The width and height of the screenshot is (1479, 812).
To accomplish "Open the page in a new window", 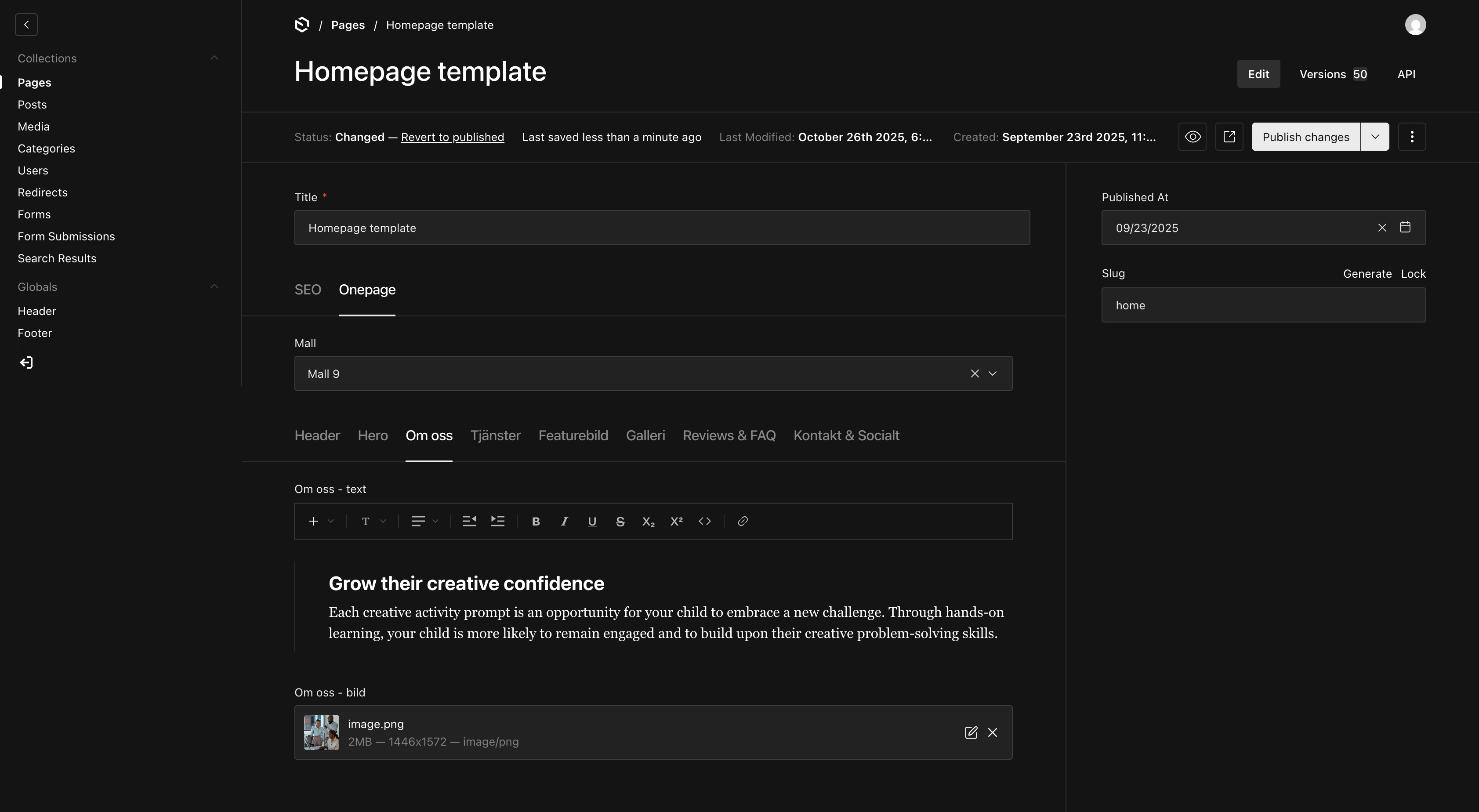I will (1229, 137).
